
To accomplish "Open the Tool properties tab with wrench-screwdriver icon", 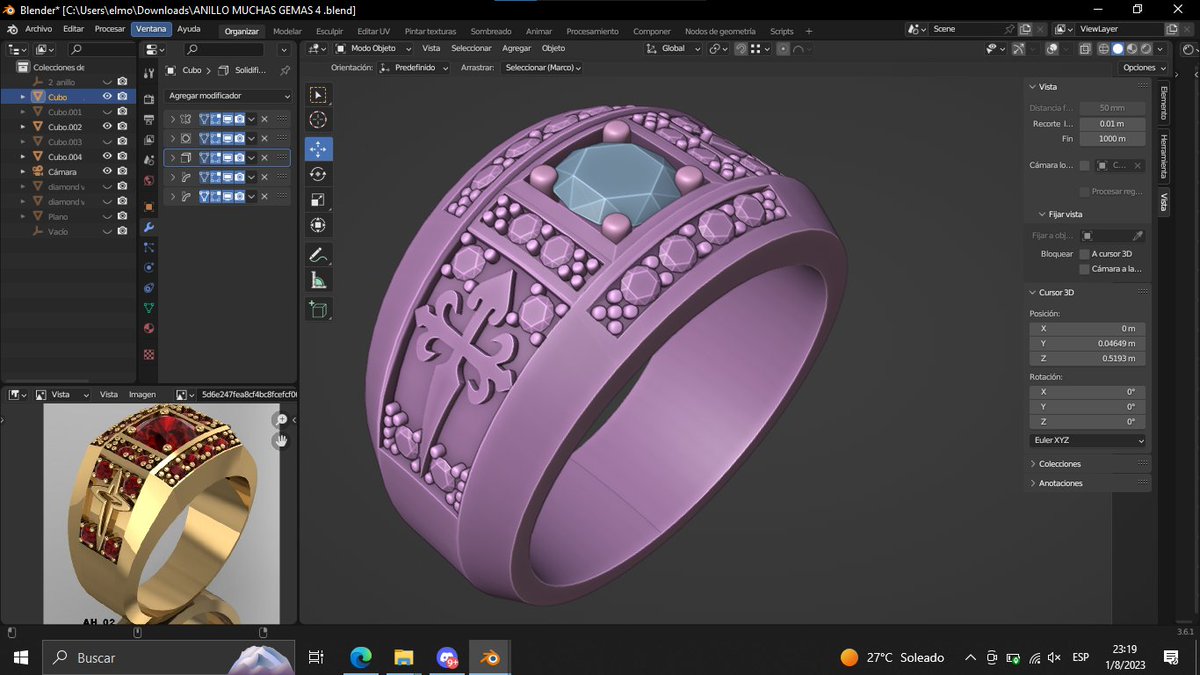I will (149, 71).
